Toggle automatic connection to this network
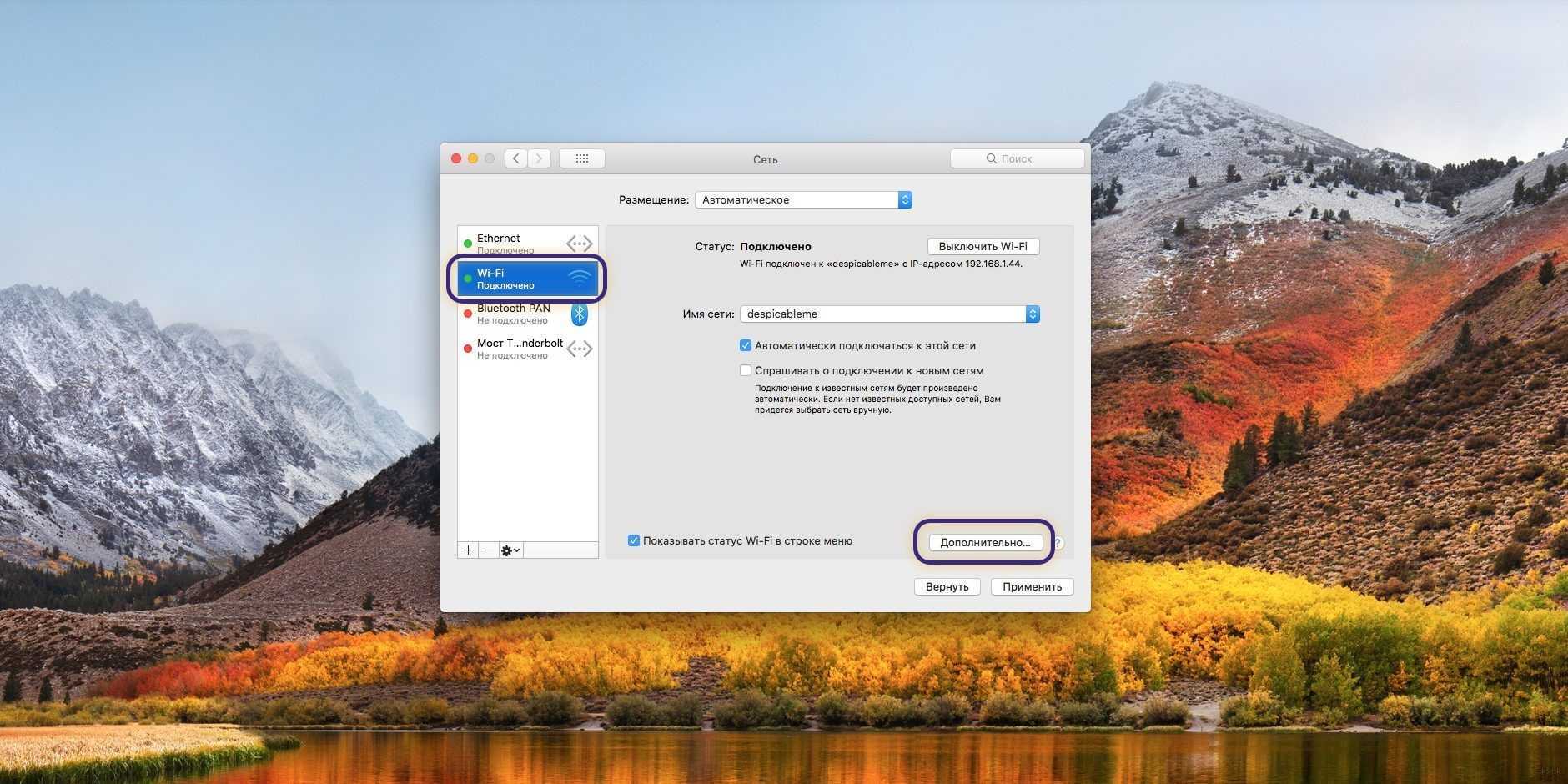1568x784 pixels. [746, 345]
